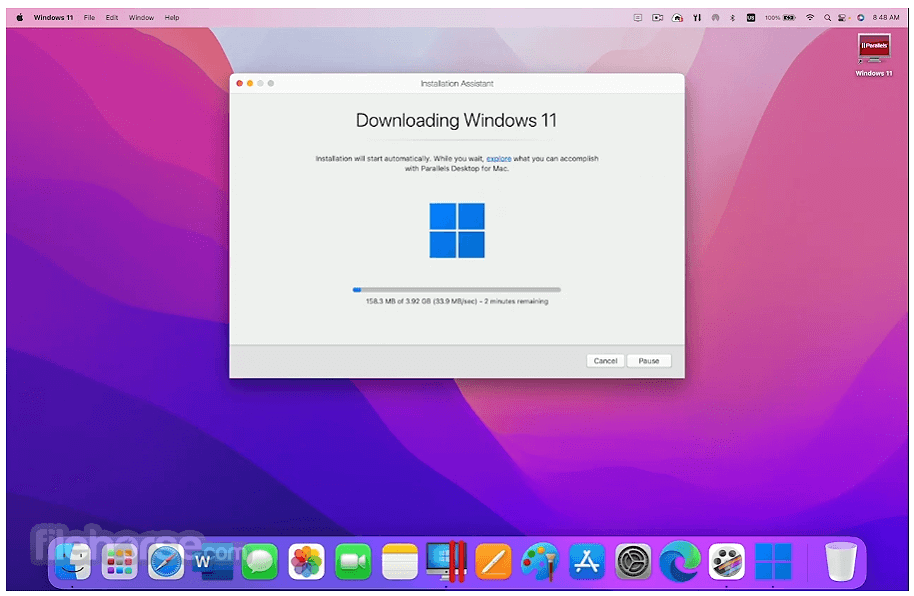Open the Windows 11 VM Dock icon
The image size is (914, 596).
coord(773,562)
